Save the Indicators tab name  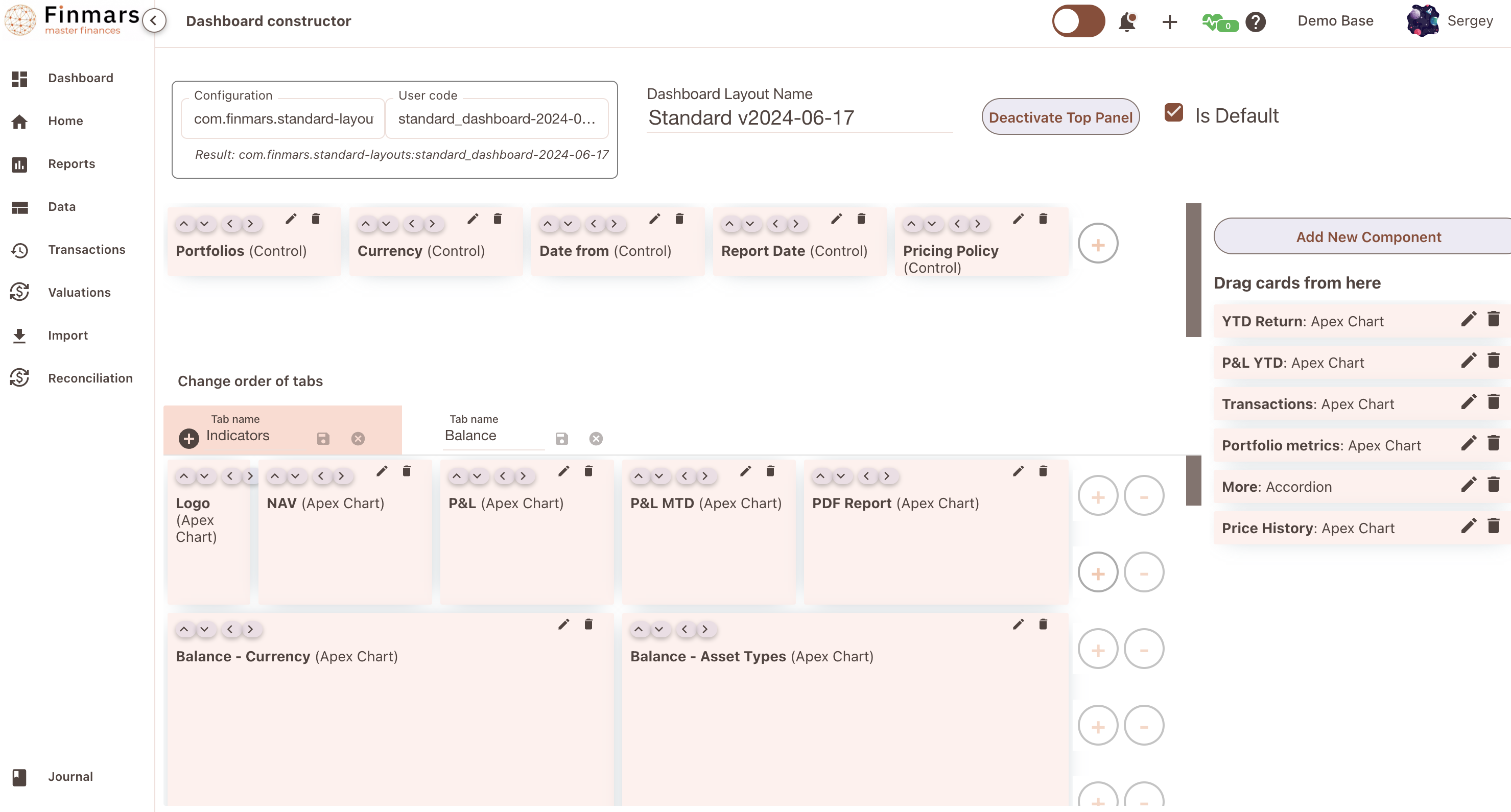coord(323,439)
